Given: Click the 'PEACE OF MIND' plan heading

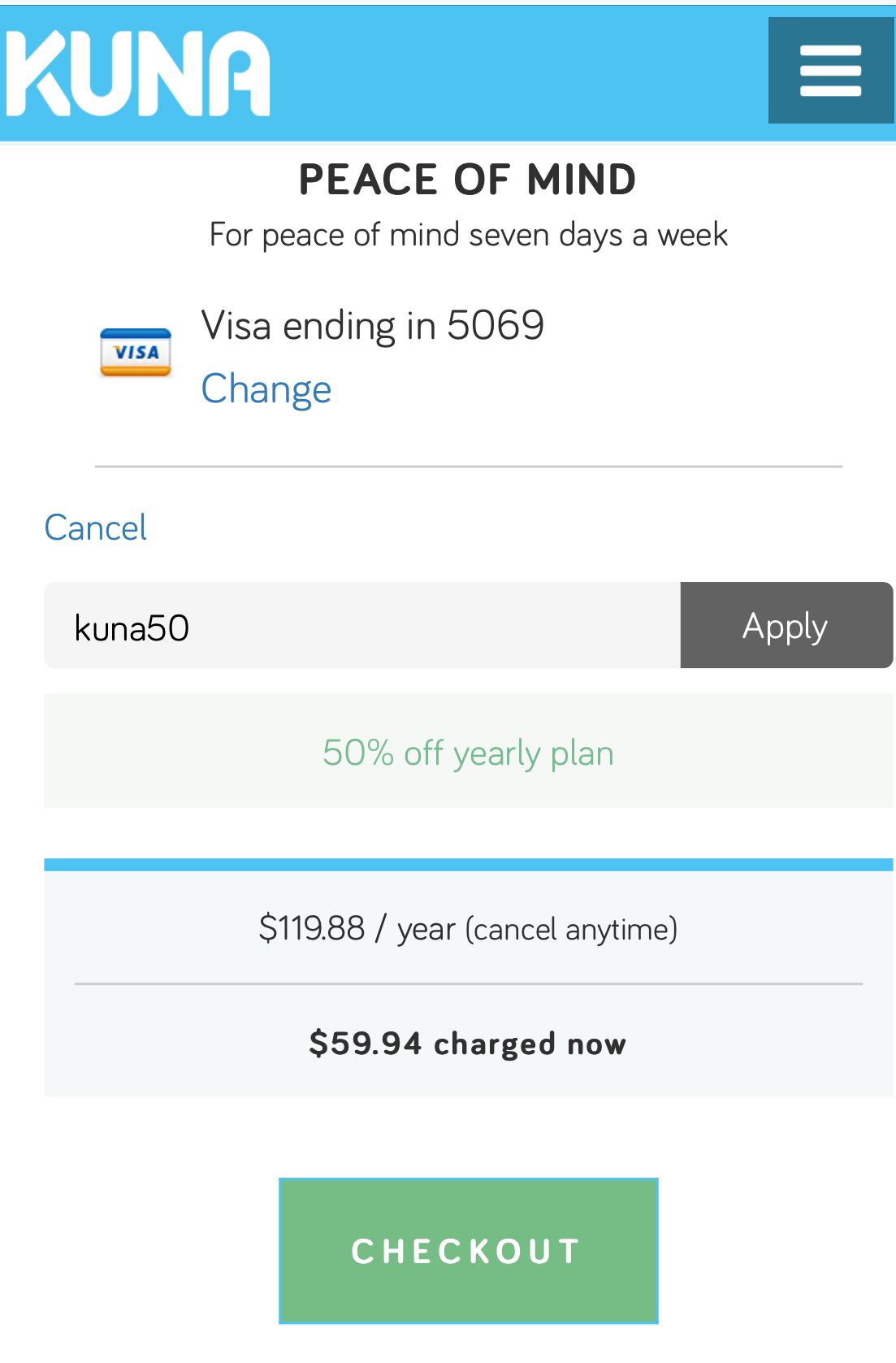Looking at the screenshot, I should [x=468, y=180].
